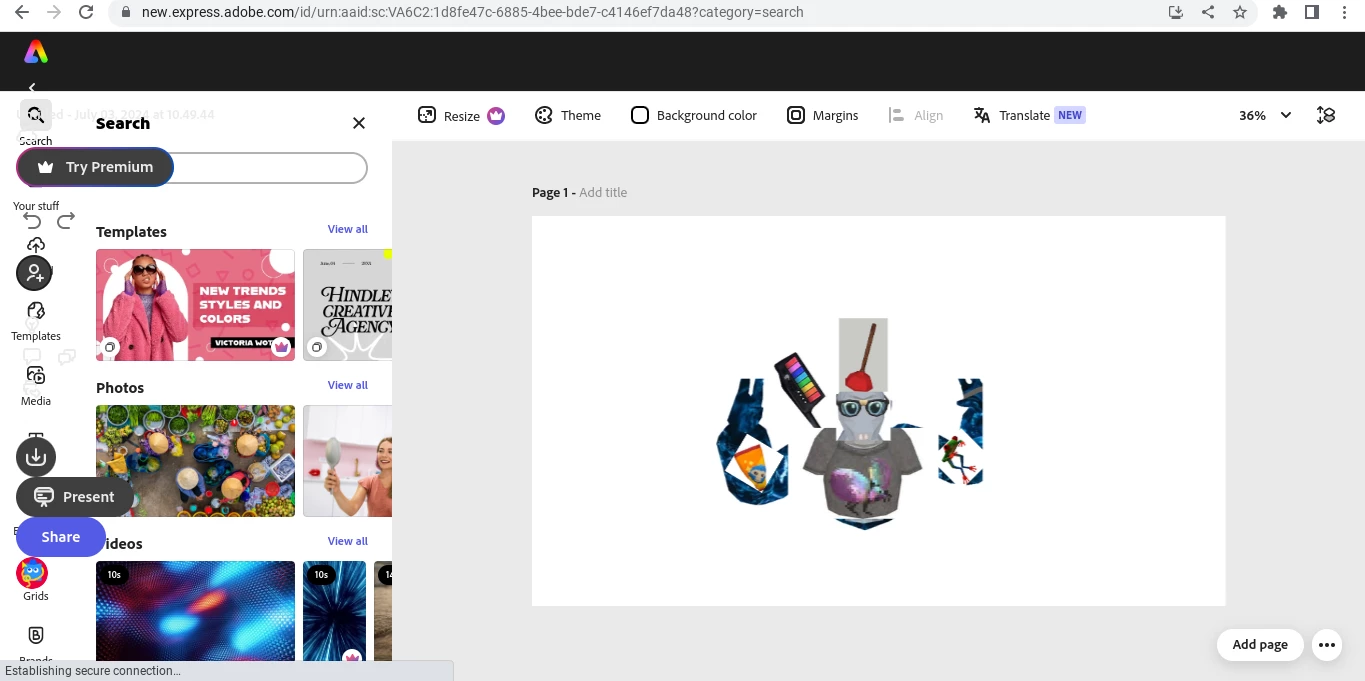Select the red plunger image on canvas
This screenshot has width=1365, height=681.
[x=863, y=355]
